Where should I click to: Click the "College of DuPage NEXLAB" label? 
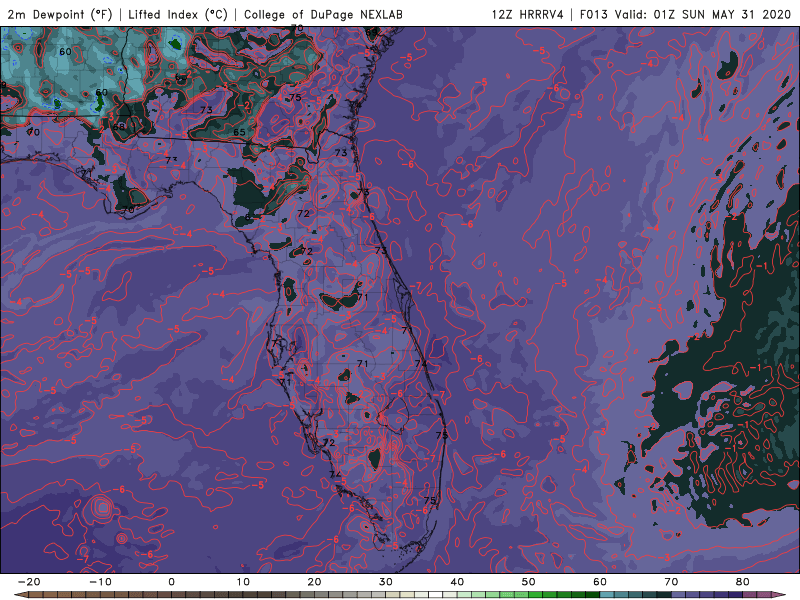pyautogui.click(x=323, y=15)
